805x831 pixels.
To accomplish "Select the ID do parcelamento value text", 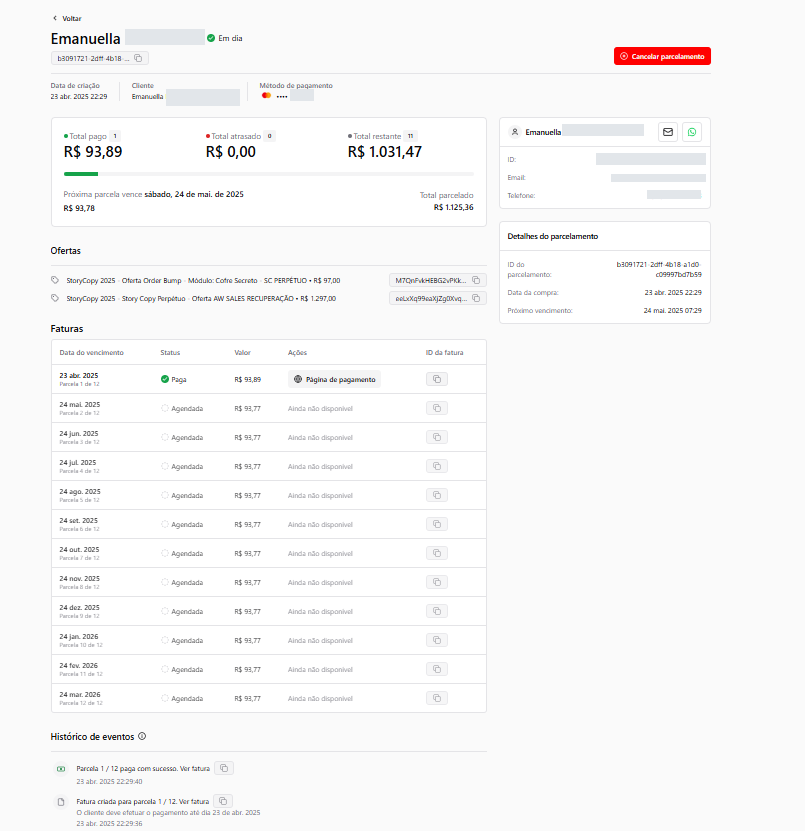I will (659, 269).
